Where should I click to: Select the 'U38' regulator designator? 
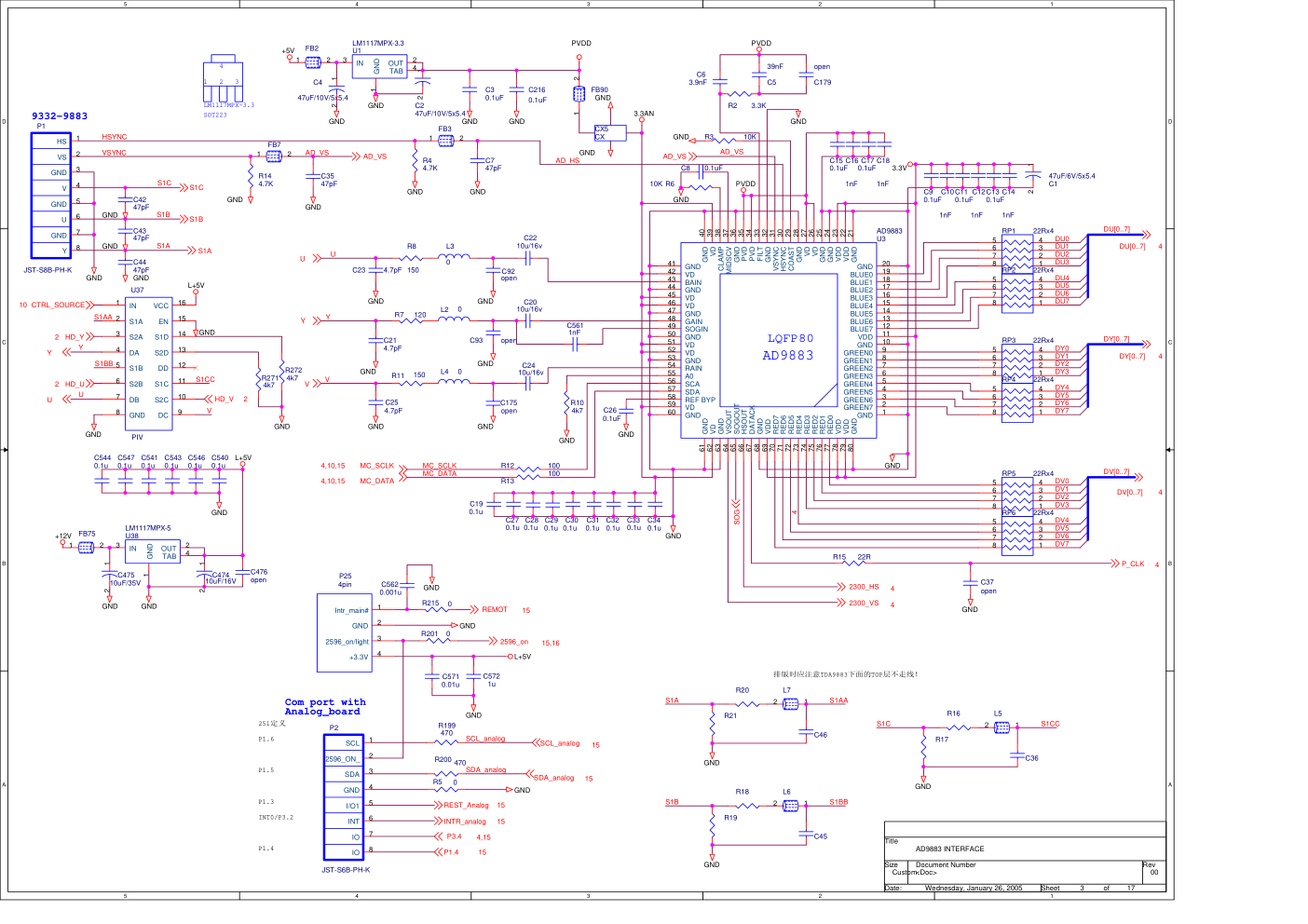(131, 536)
